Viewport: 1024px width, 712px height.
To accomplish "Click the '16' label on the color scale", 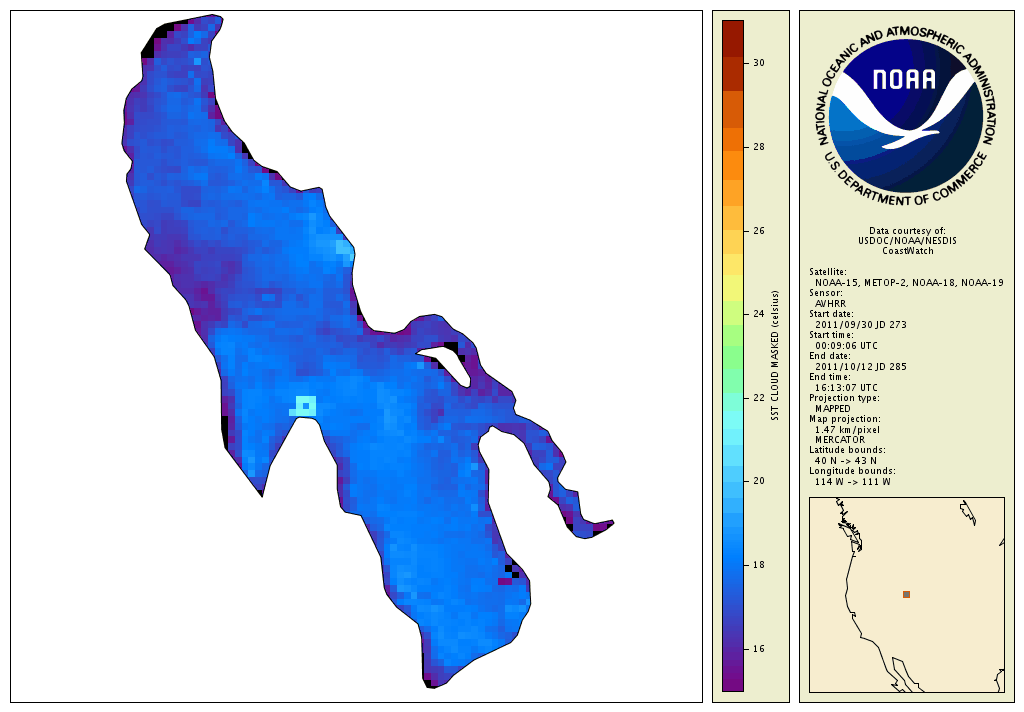I will coord(758,649).
